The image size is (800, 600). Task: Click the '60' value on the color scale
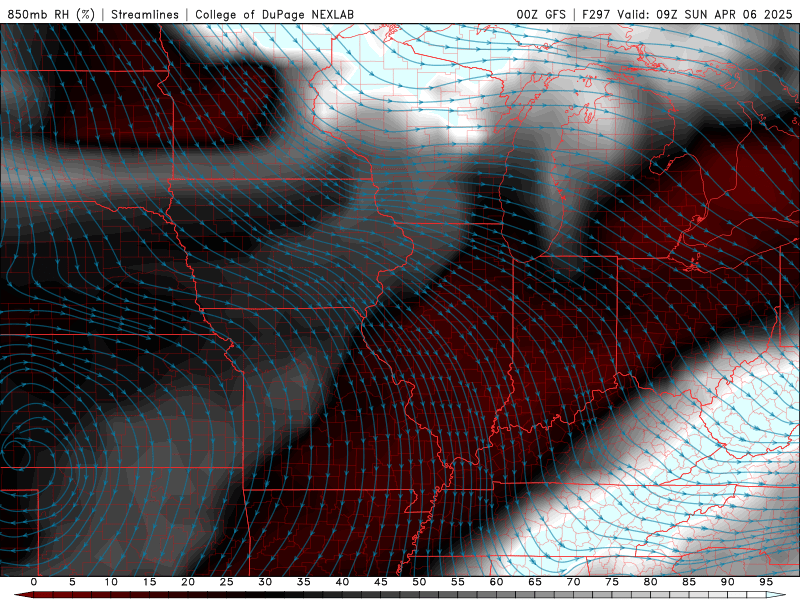click(x=496, y=582)
